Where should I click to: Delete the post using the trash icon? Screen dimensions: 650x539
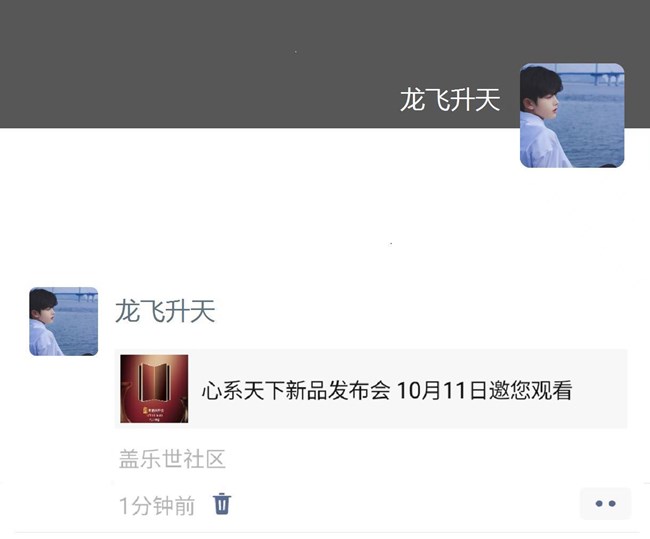coord(222,504)
